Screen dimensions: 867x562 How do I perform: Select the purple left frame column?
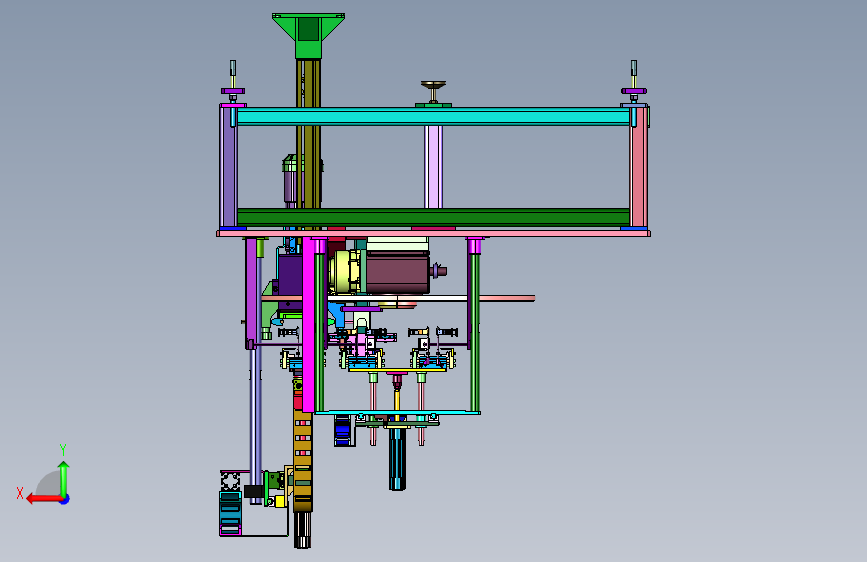tap(228, 166)
